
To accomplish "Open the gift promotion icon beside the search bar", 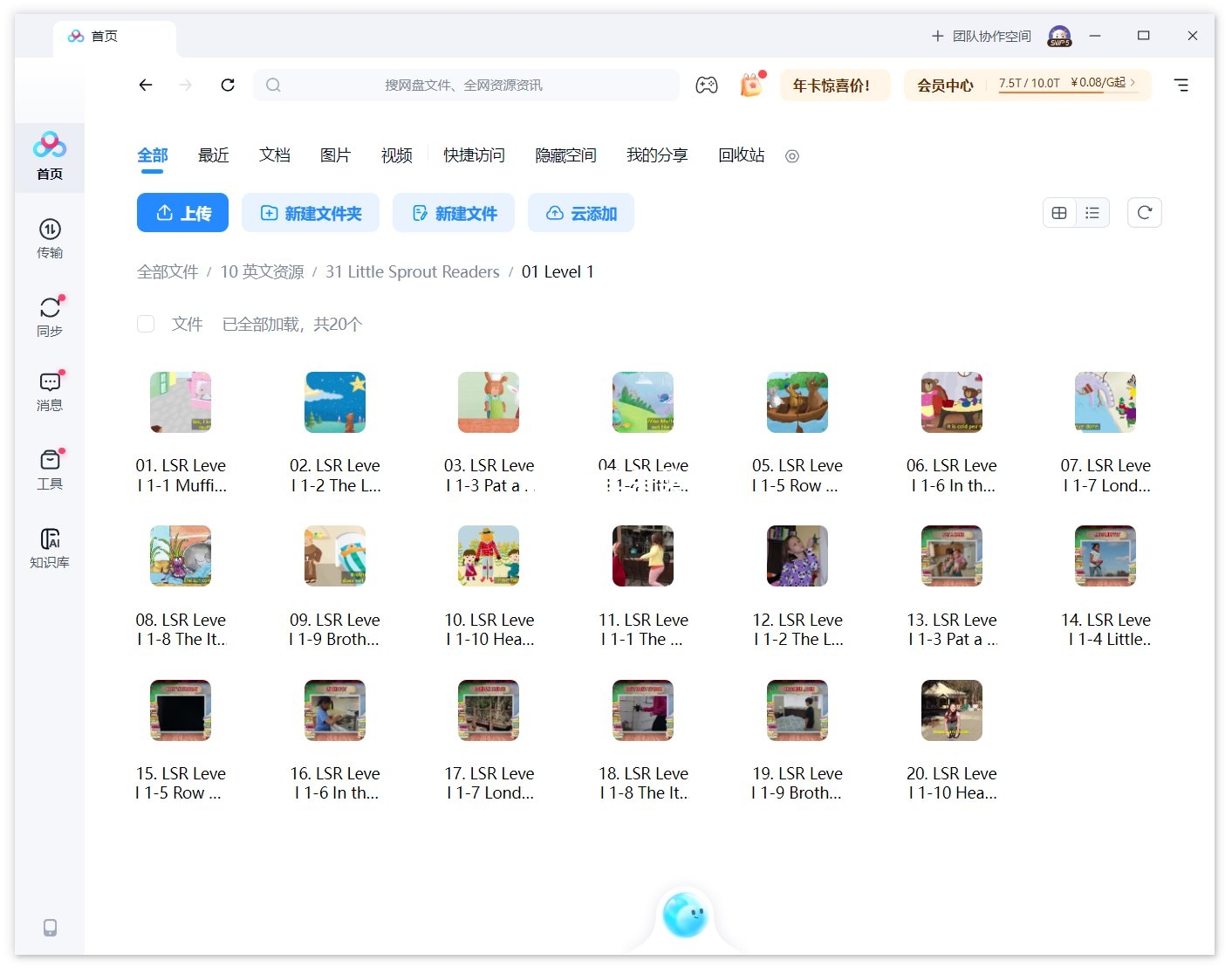I will tap(750, 85).
